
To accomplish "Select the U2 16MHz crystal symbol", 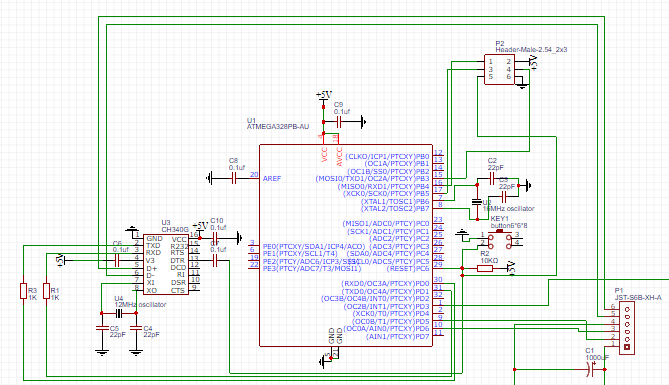I will pyautogui.click(x=477, y=201).
